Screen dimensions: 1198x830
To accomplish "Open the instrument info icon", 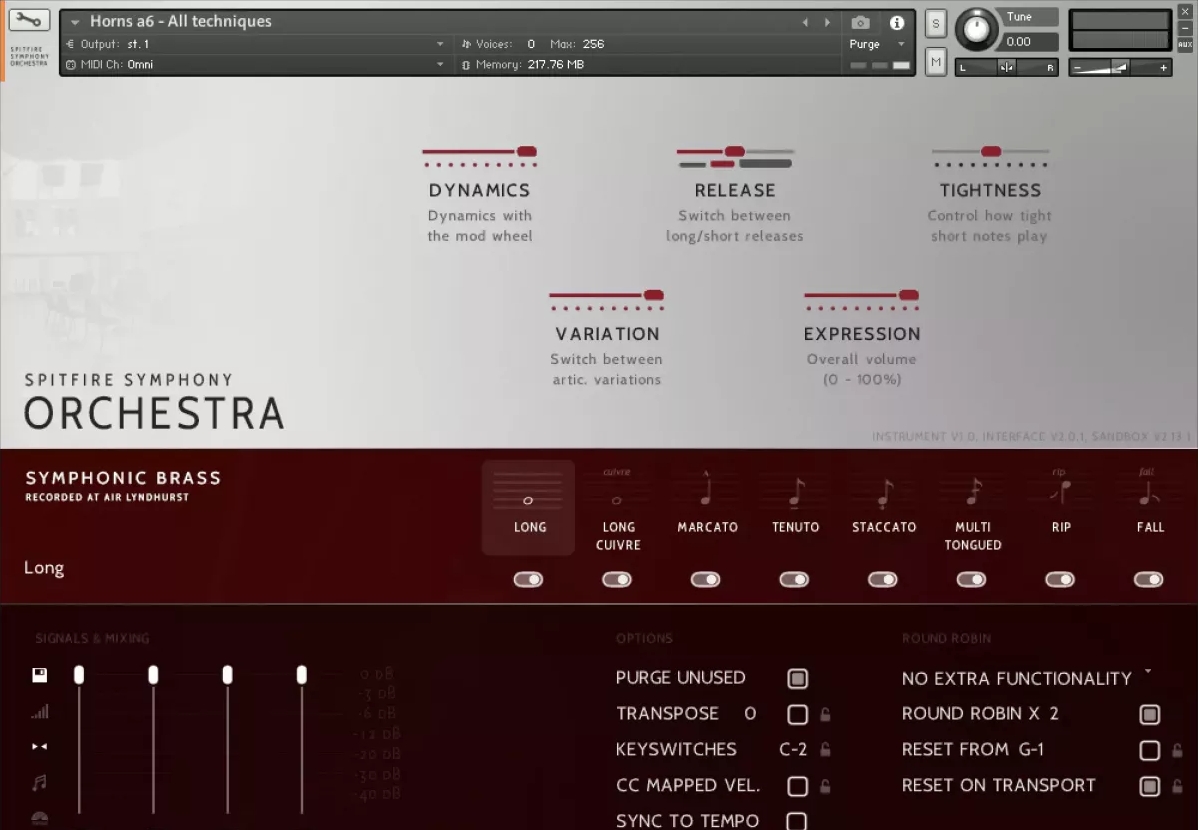I will pyautogui.click(x=897, y=23).
